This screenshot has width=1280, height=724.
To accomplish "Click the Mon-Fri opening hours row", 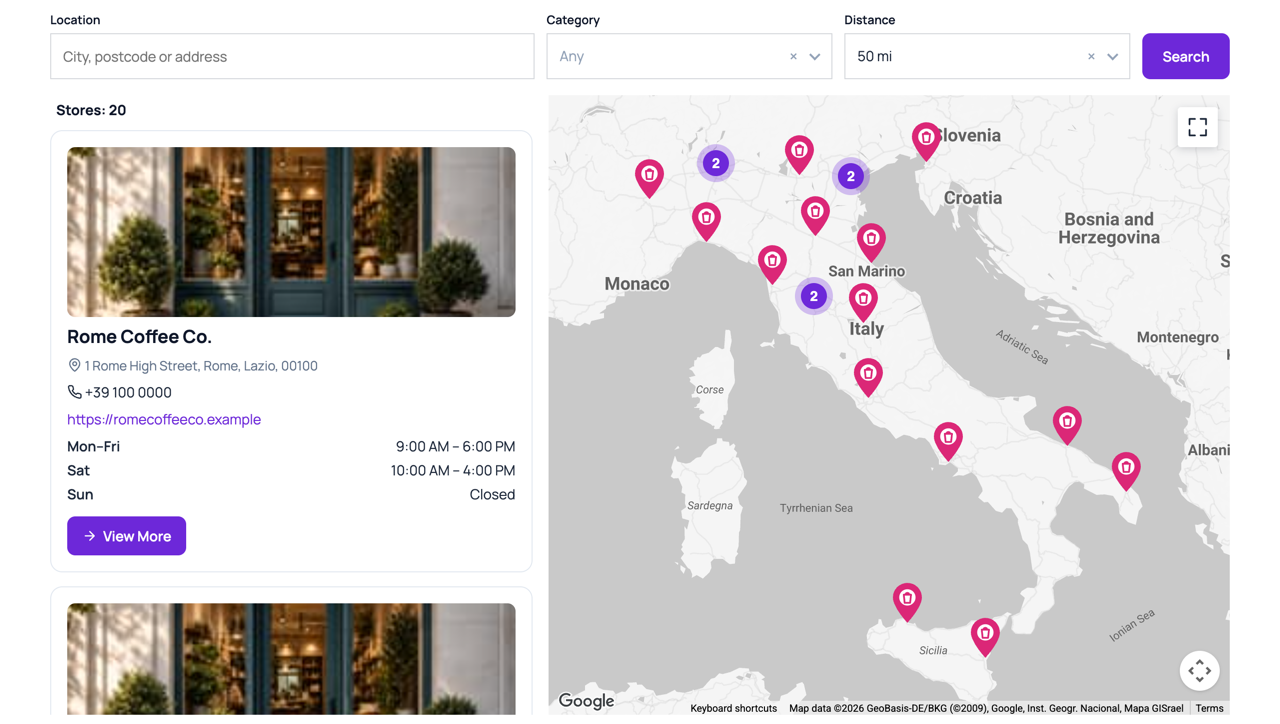I will pyautogui.click(x=291, y=447).
